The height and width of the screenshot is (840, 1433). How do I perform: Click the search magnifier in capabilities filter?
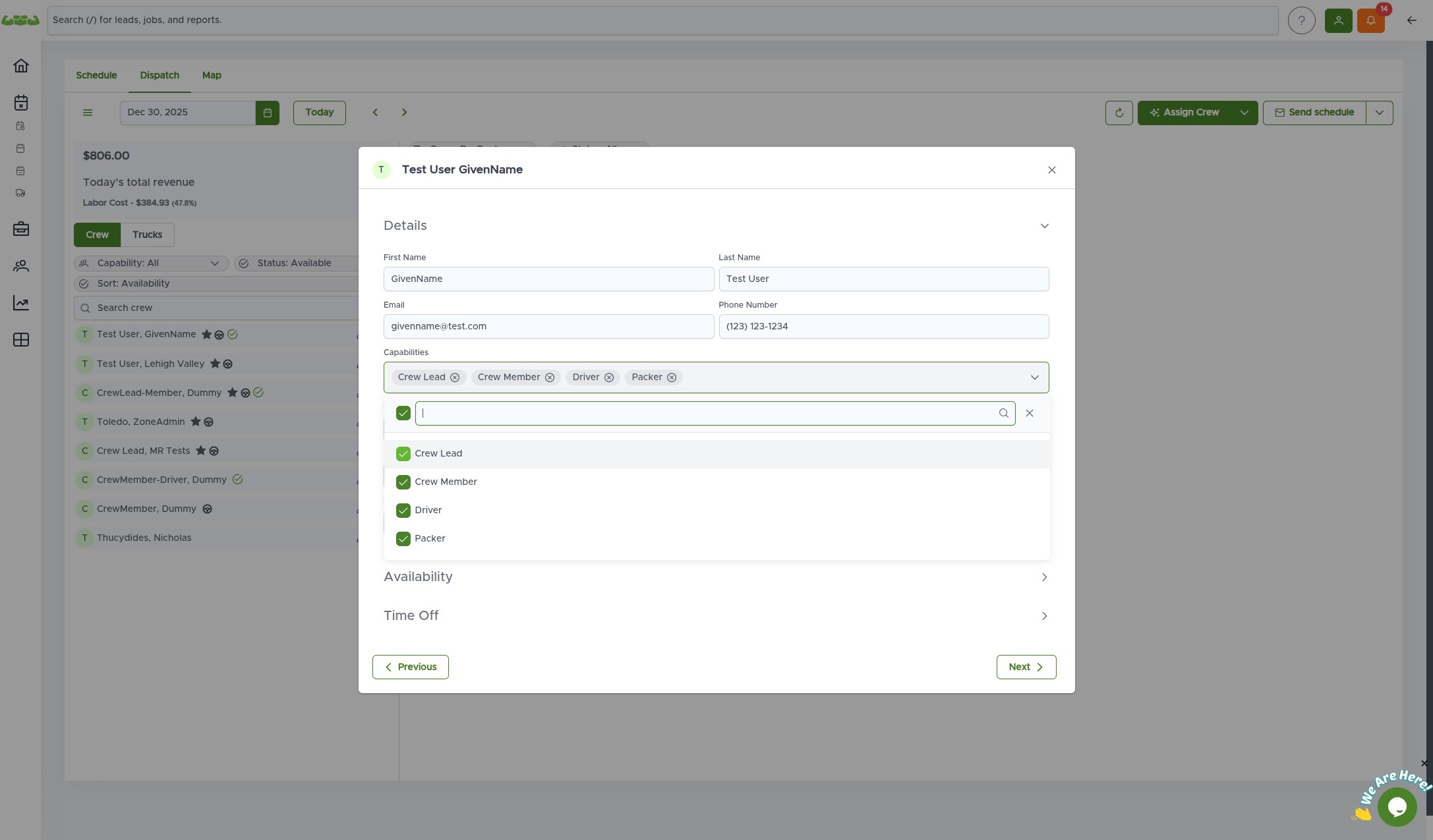click(1003, 413)
